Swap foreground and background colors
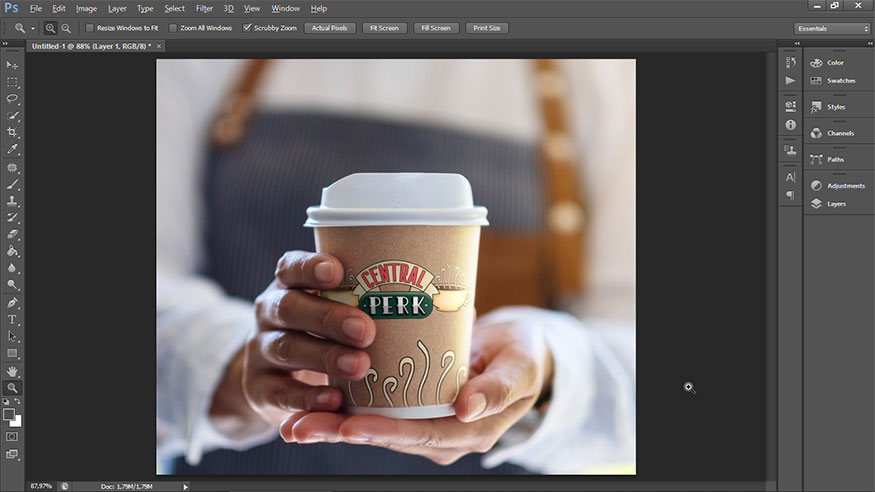 18,402
